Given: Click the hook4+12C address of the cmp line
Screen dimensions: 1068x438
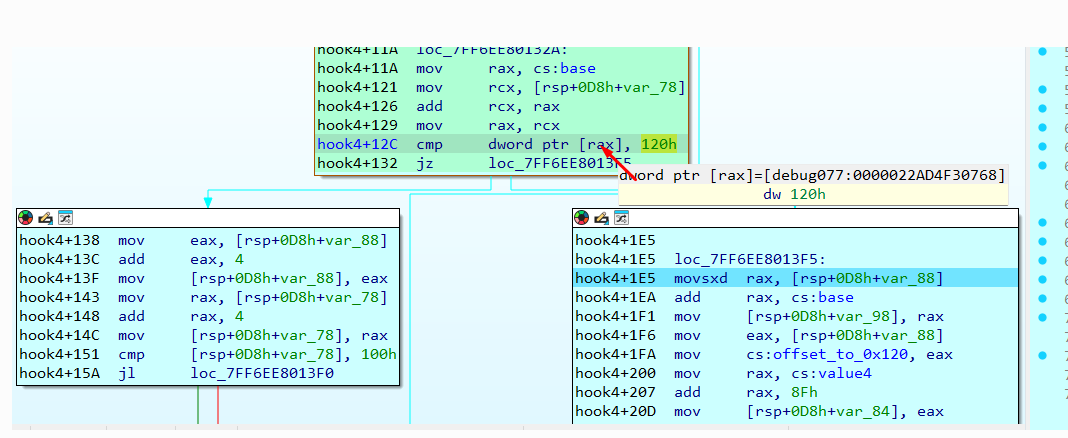Looking at the screenshot, I should click(358, 144).
